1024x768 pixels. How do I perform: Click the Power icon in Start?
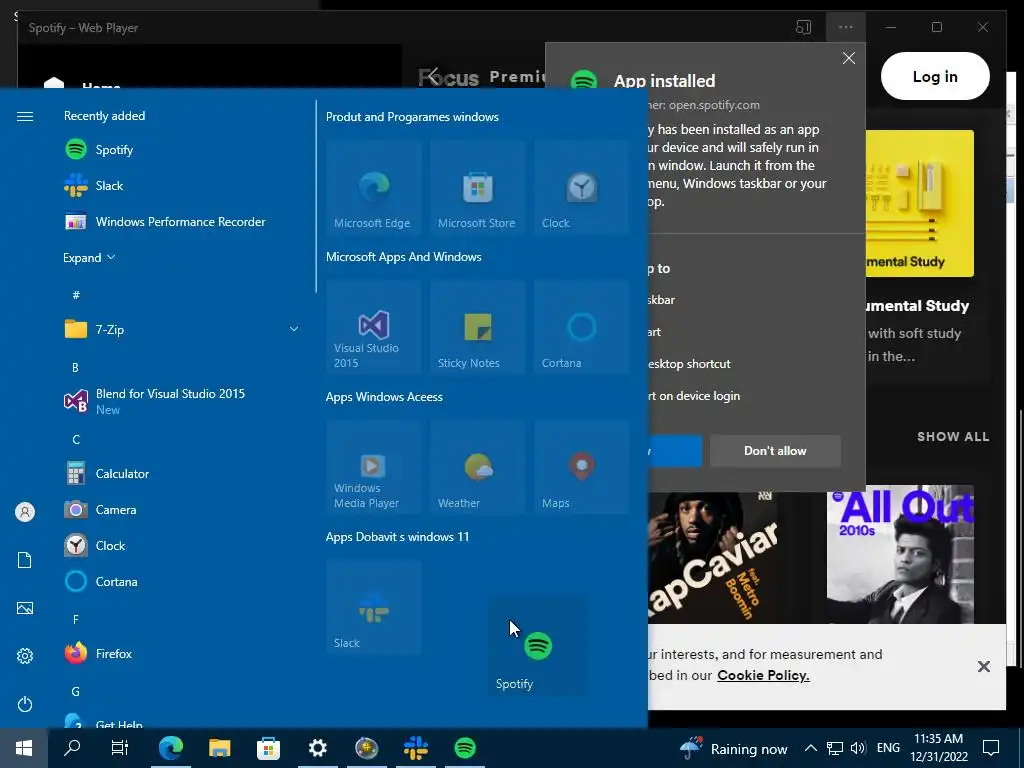25,704
